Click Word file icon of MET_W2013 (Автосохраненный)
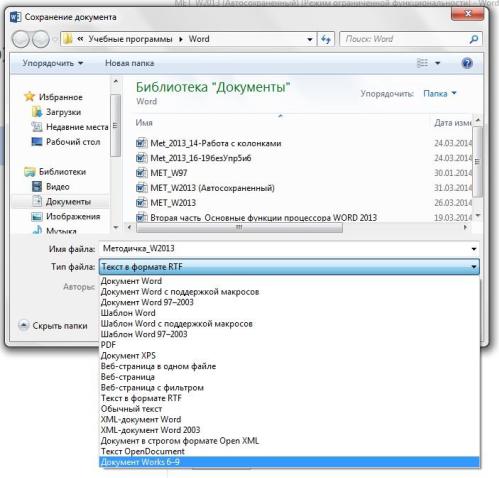This screenshot has width=499, height=478. coord(141,188)
